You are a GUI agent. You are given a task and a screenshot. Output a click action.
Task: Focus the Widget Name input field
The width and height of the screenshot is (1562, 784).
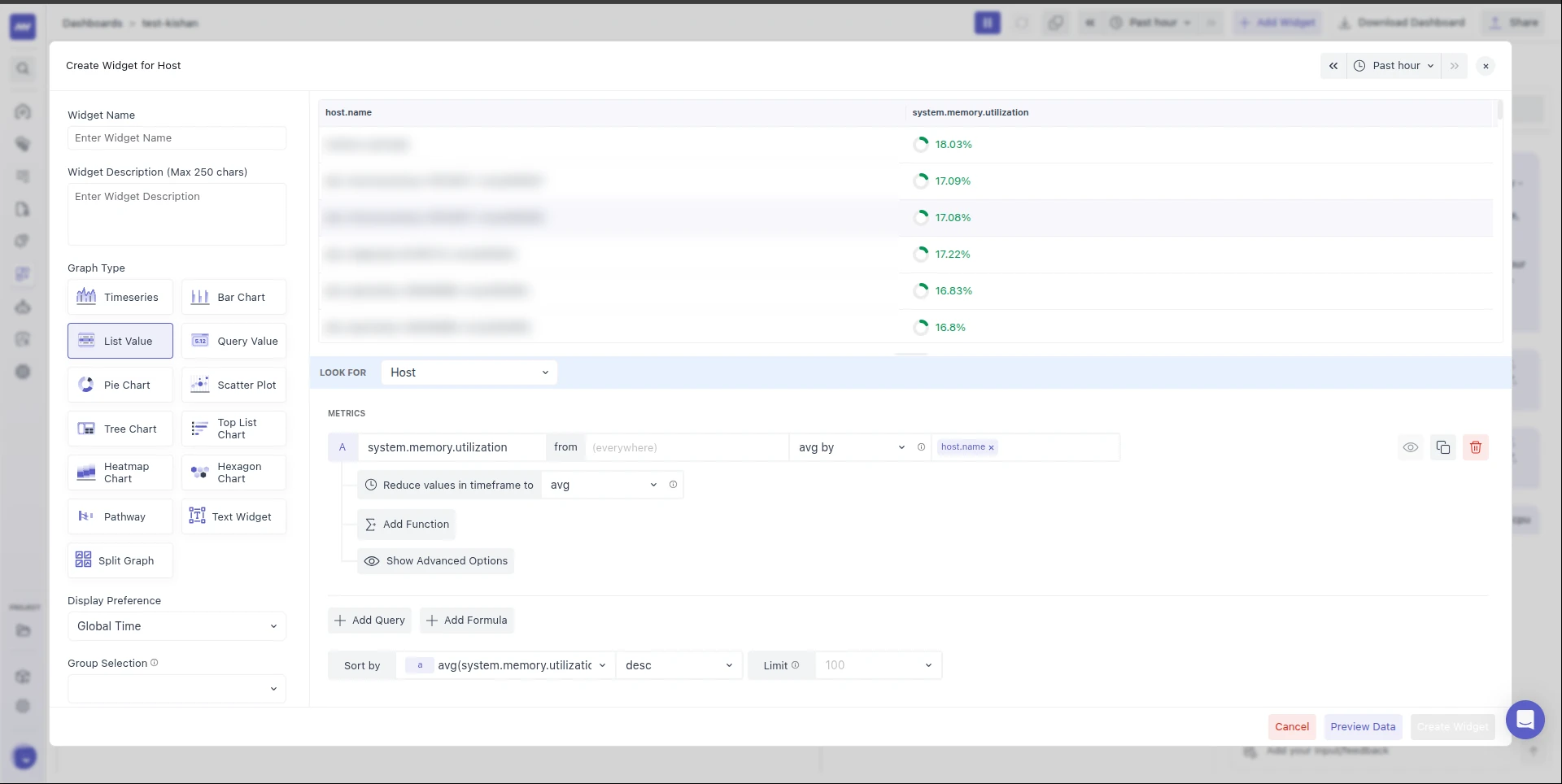pos(177,138)
